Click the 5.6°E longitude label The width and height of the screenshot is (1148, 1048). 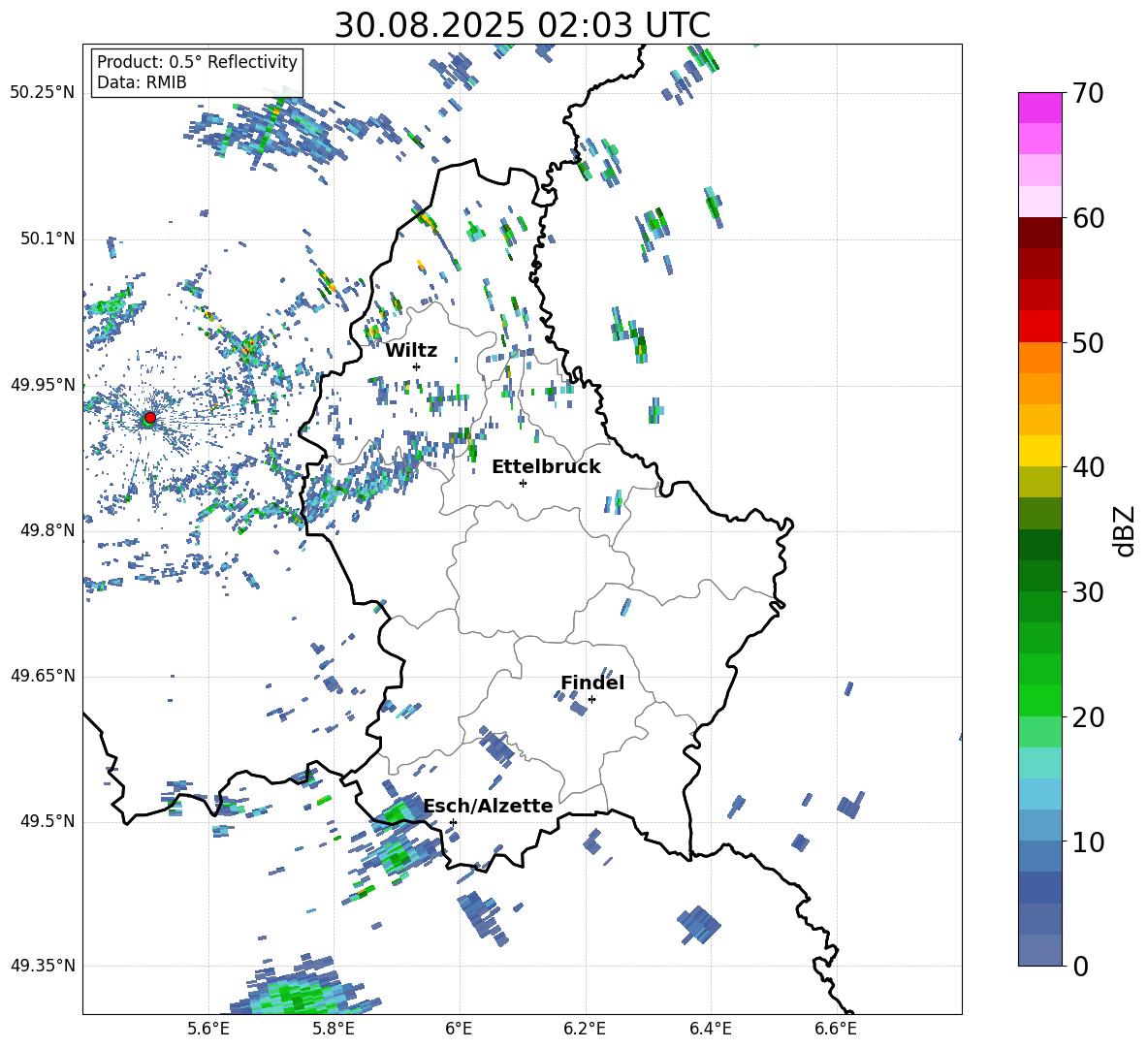(x=208, y=1030)
